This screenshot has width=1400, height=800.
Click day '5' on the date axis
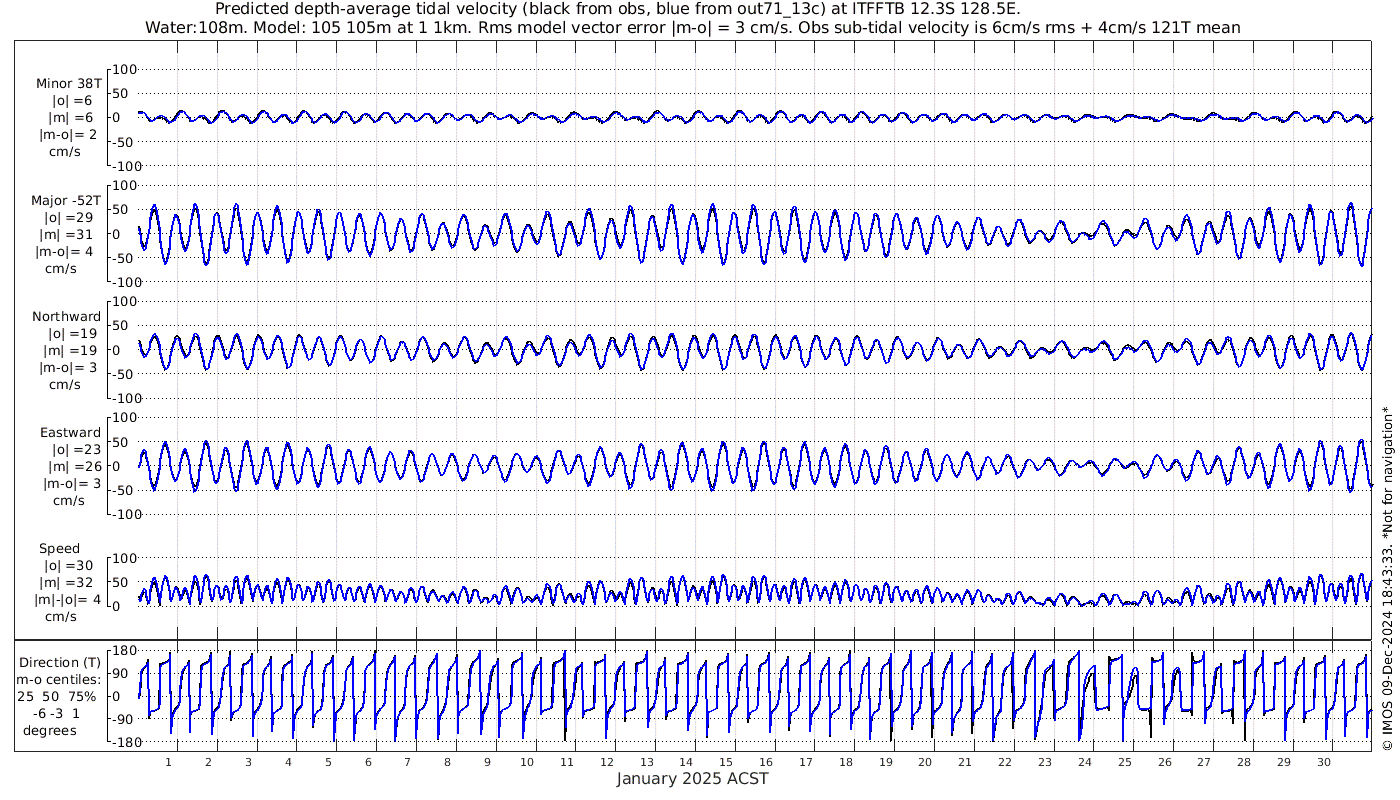click(328, 762)
